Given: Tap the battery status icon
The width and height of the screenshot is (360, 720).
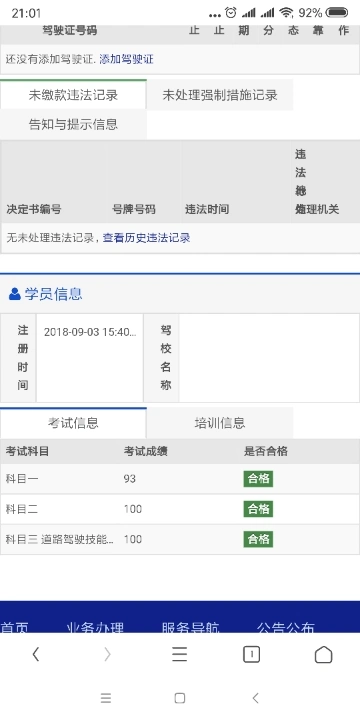Looking at the screenshot, I should (337, 13).
